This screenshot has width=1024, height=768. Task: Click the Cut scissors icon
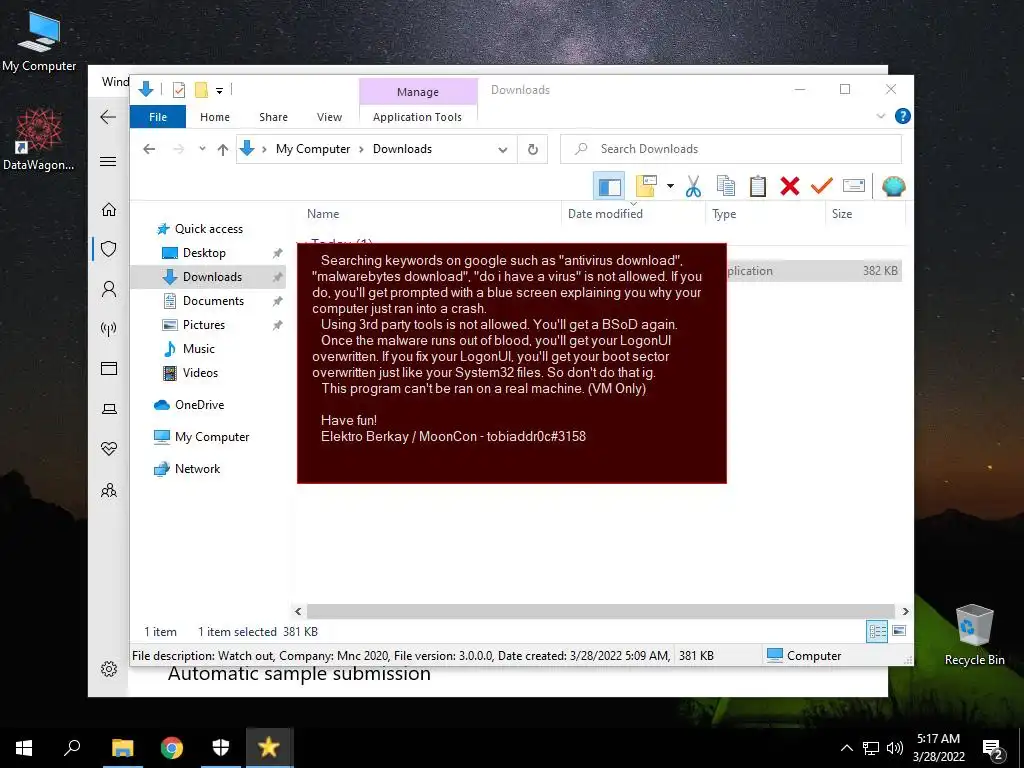click(x=694, y=186)
